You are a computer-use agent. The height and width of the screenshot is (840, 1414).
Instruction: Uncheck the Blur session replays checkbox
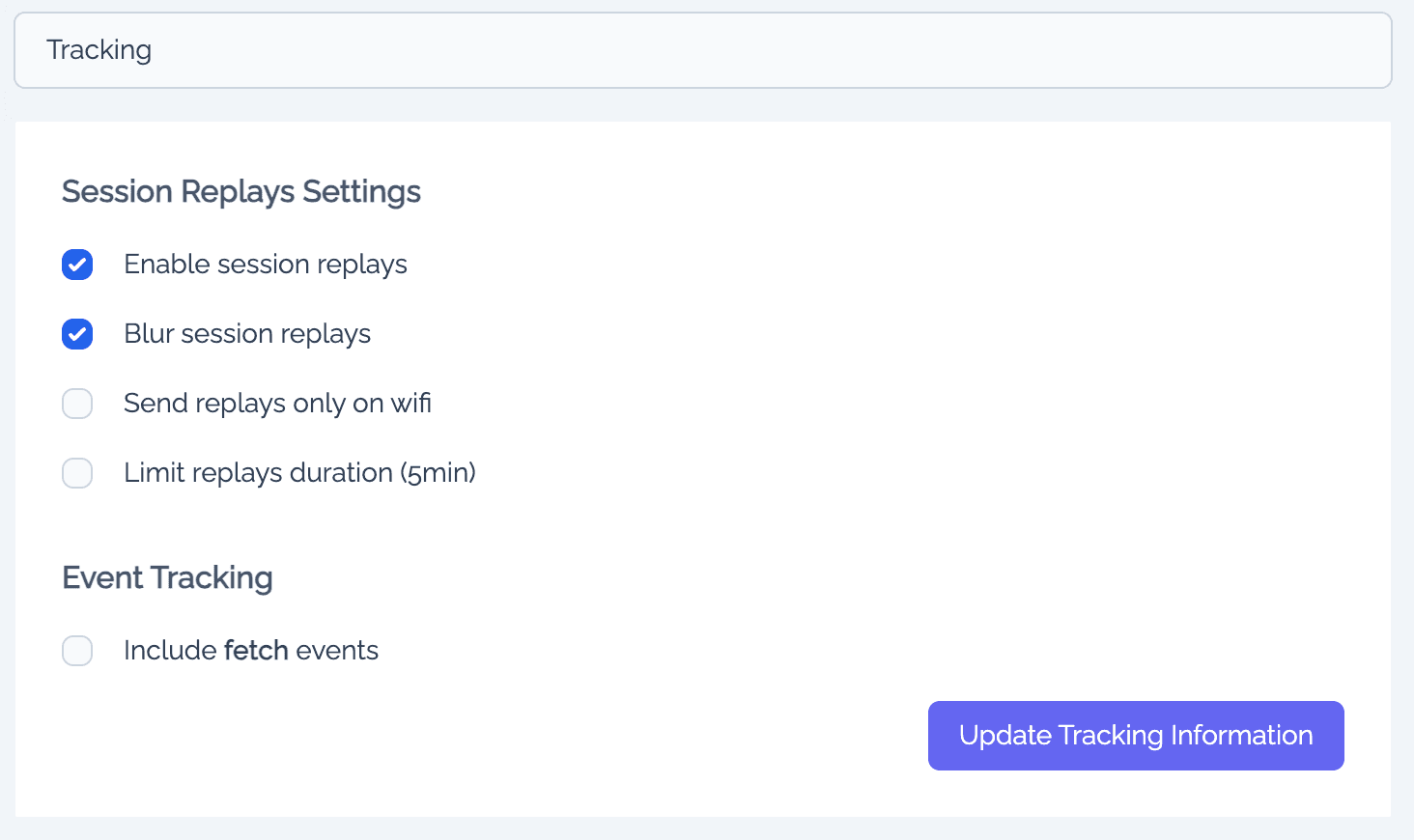(x=77, y=334)
